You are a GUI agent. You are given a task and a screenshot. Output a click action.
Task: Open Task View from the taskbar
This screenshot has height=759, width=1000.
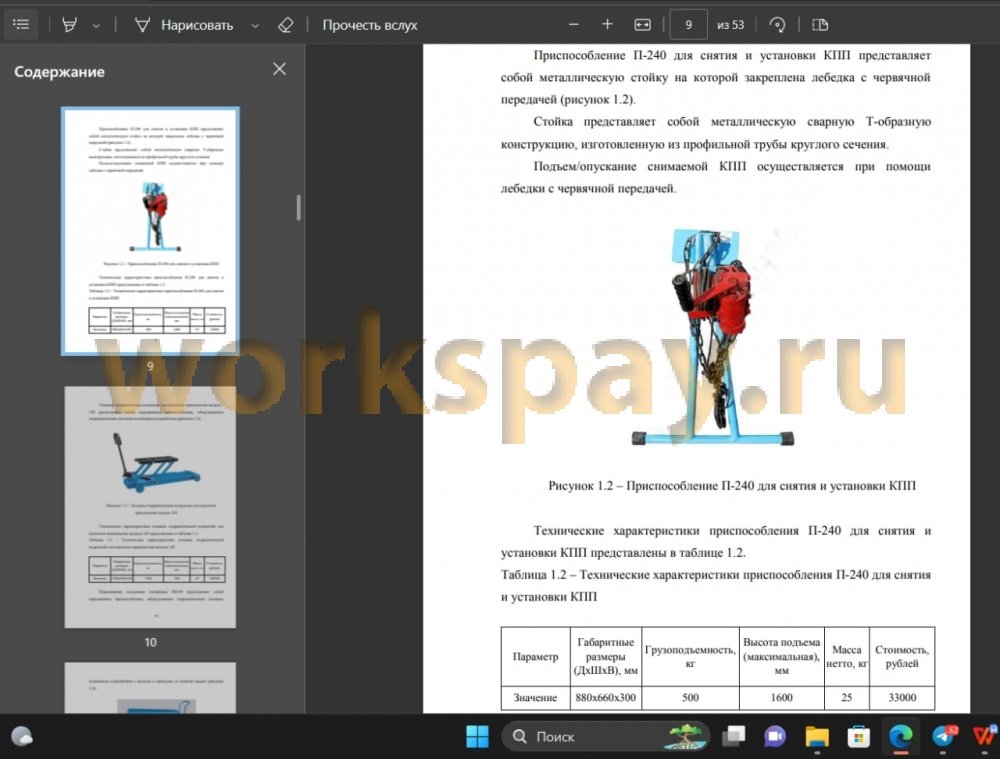733,736
